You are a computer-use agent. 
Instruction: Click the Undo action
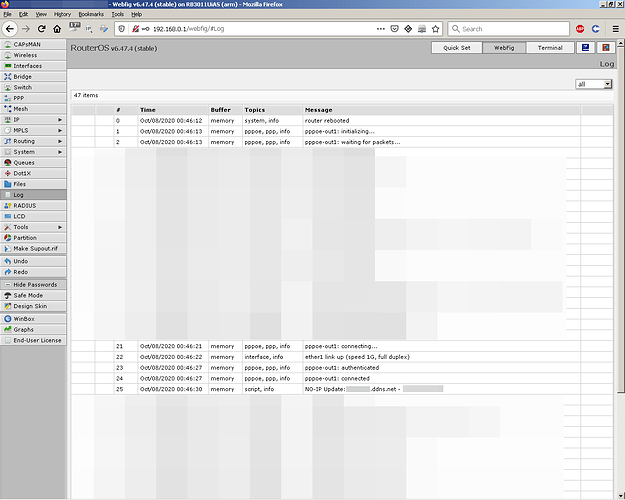[33, 261]
